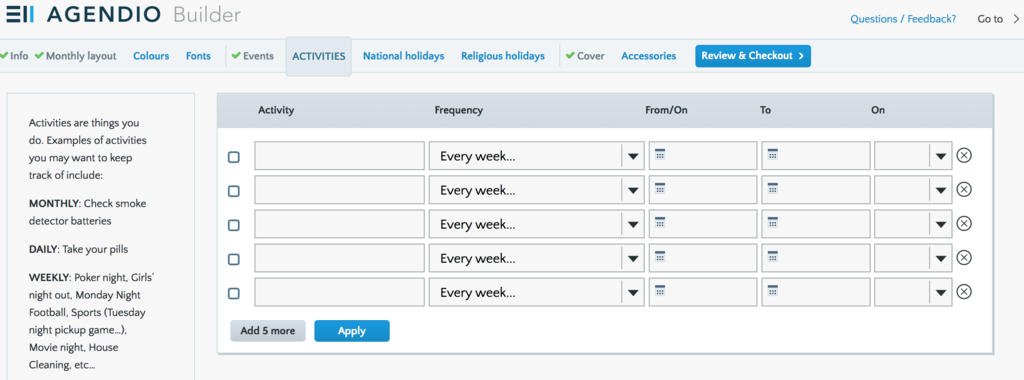Switch to the Colours tab

coord(151,56)
